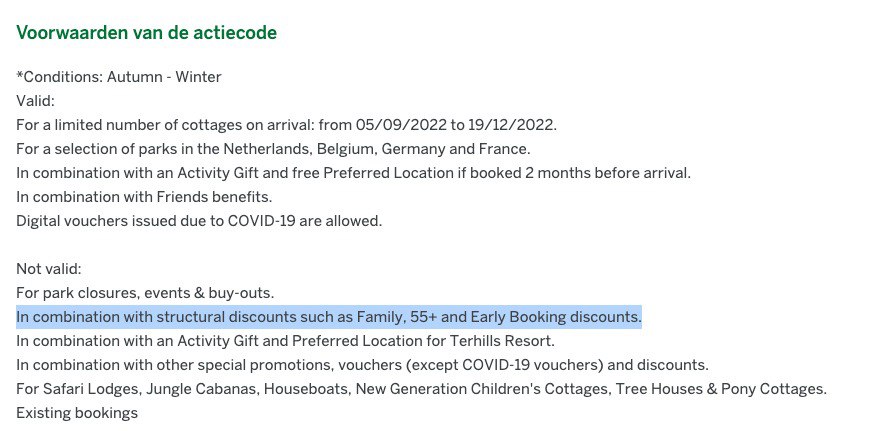Viewport: 869px width, 431px height.
Task: Click the "Voorwaarden van de actiecode" heading
Action: click(146, 33)
